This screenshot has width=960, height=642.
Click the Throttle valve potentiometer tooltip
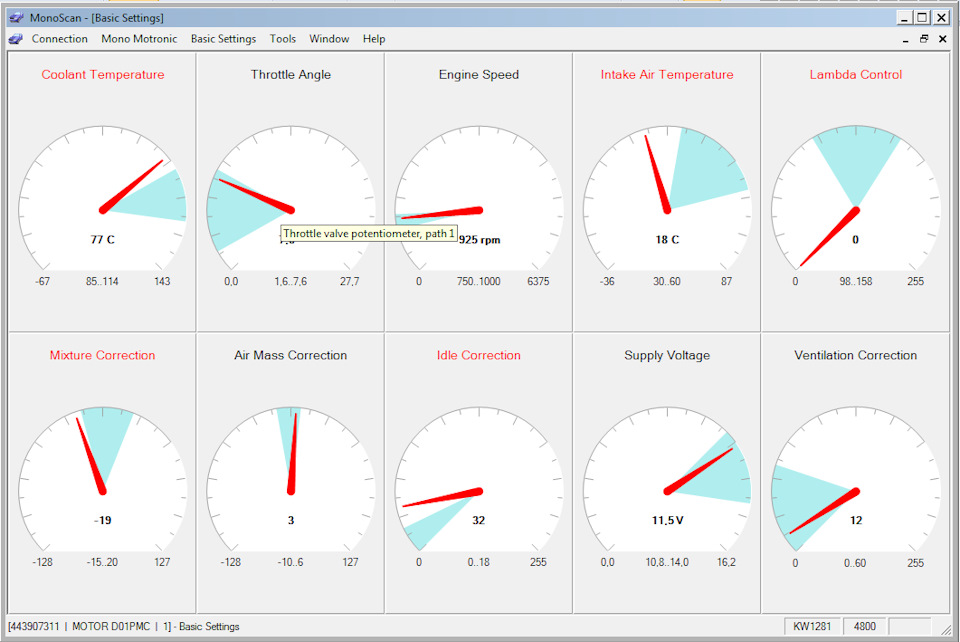(369, 233)
